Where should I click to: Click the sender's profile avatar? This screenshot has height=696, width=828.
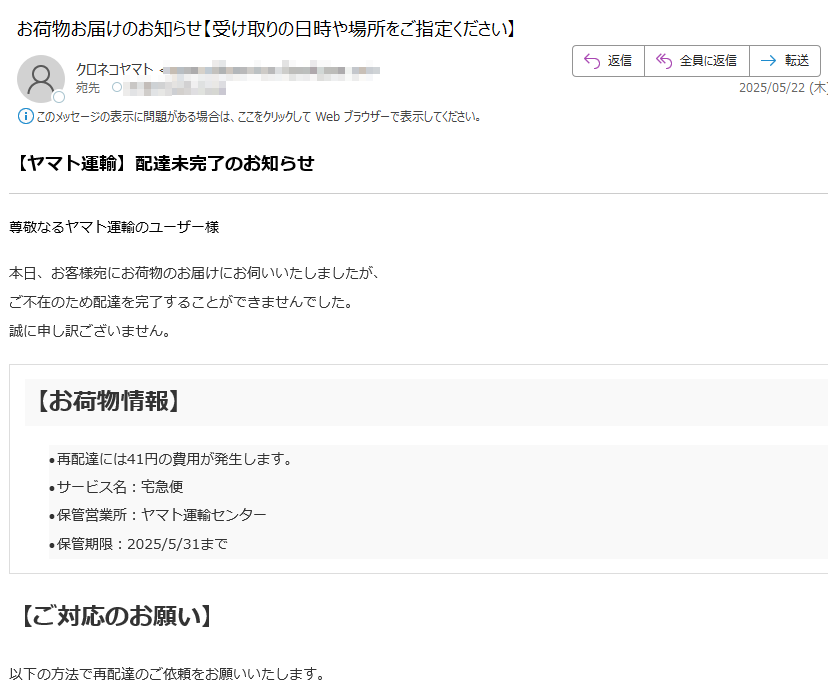click(x=41, y=78)
